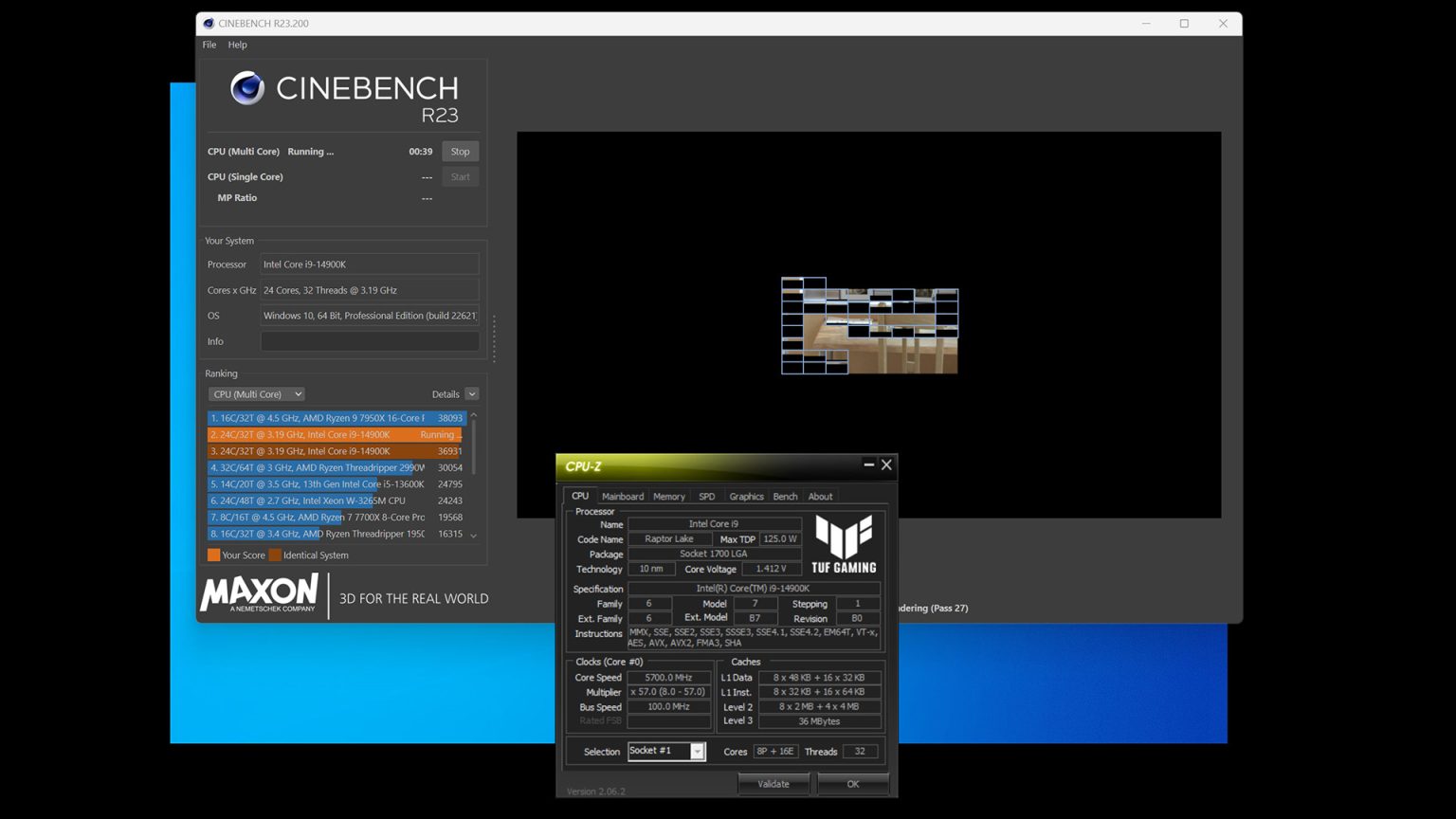Select ranking row Intel Xeon W-3265M CPU
The image size is (1456, 819).
(x=336, y=500)
